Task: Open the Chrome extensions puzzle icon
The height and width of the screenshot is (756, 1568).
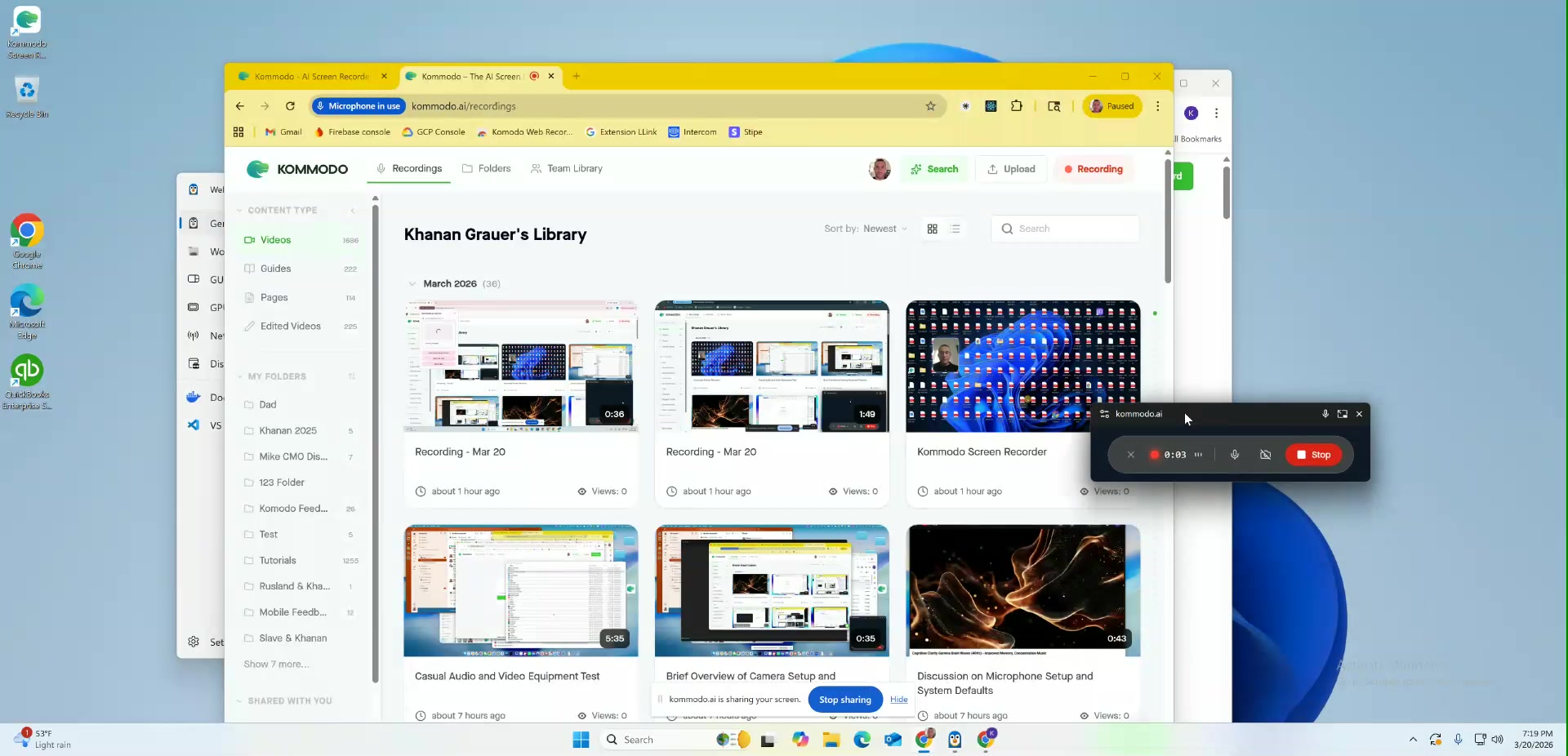Action: [1017, 106]
